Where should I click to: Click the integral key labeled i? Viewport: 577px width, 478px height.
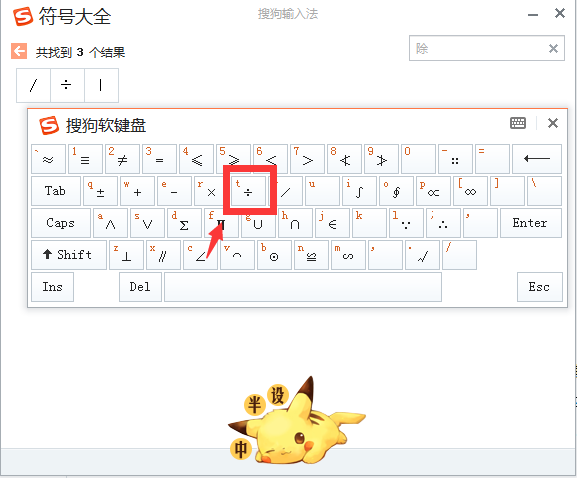pyautogui.click(x=359, y=191)
